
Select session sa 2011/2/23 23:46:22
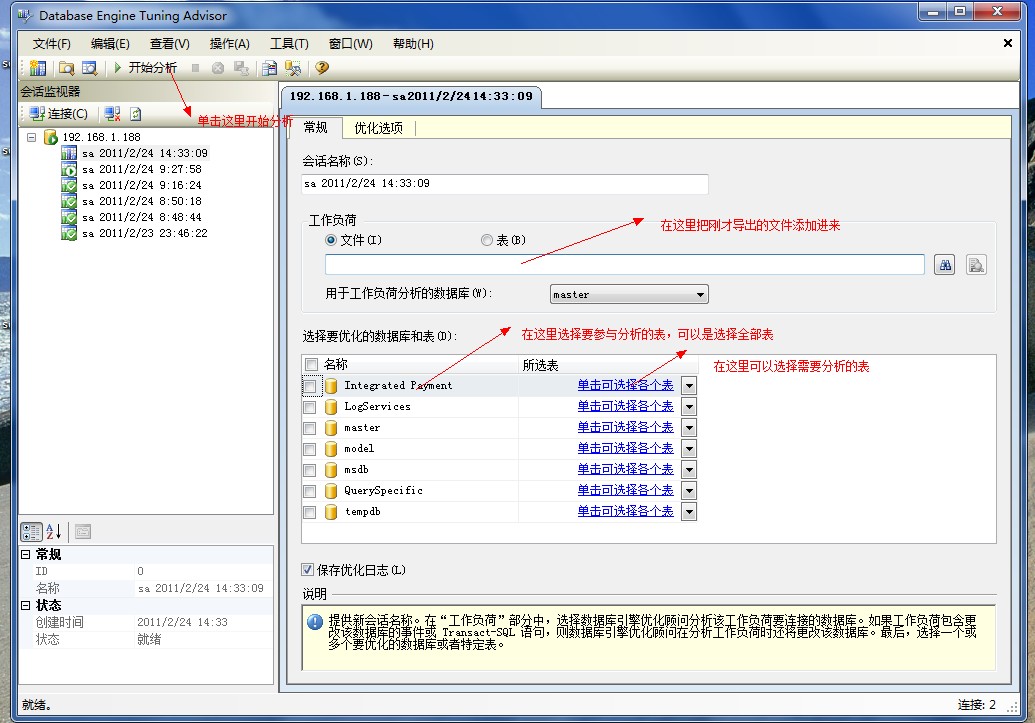click(x=145, y=233)
